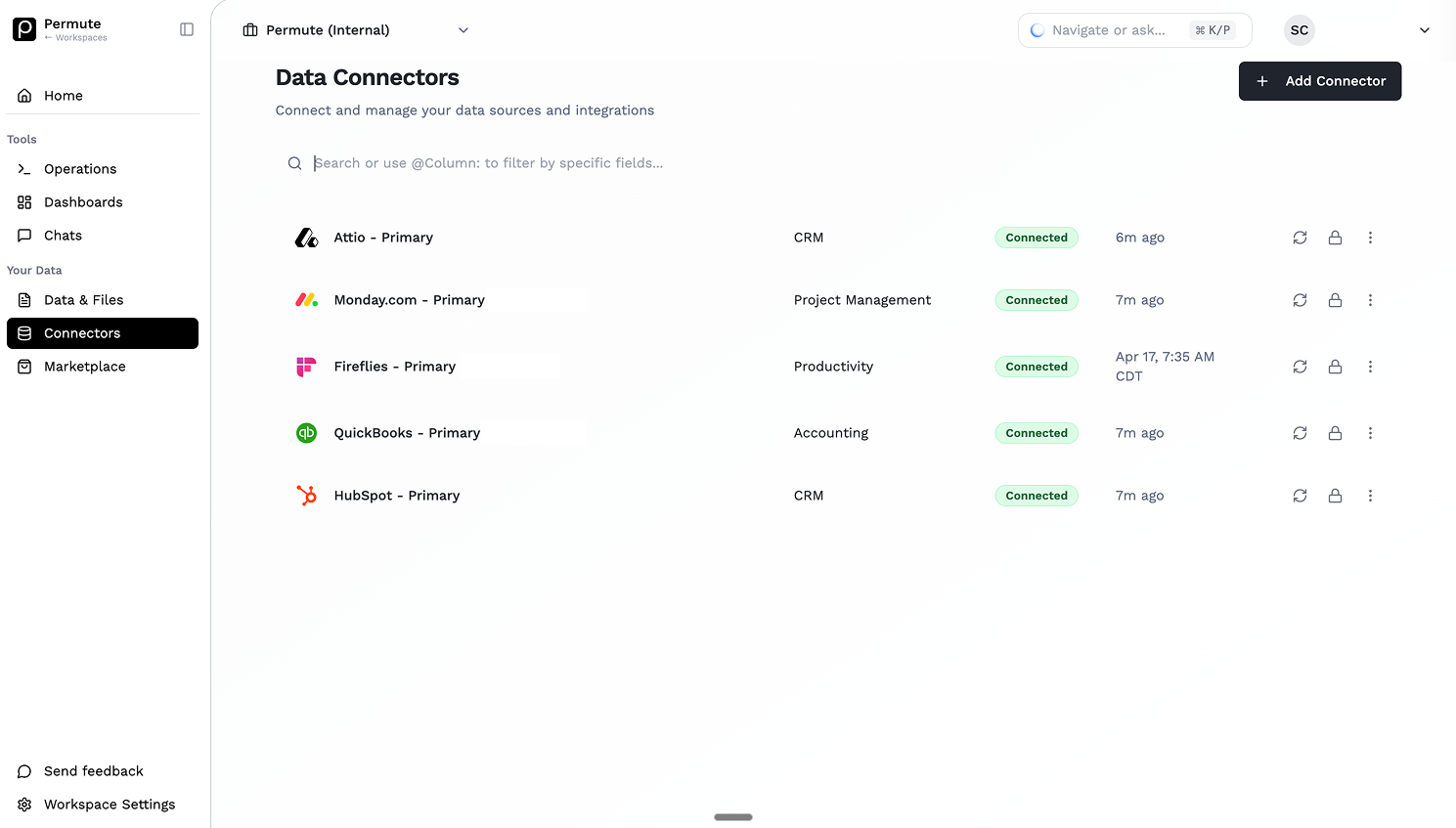The width and height of the screenshot is (1456, 828).
Task: Click the Permute logo in the sidebar
Action: [23, 29]
